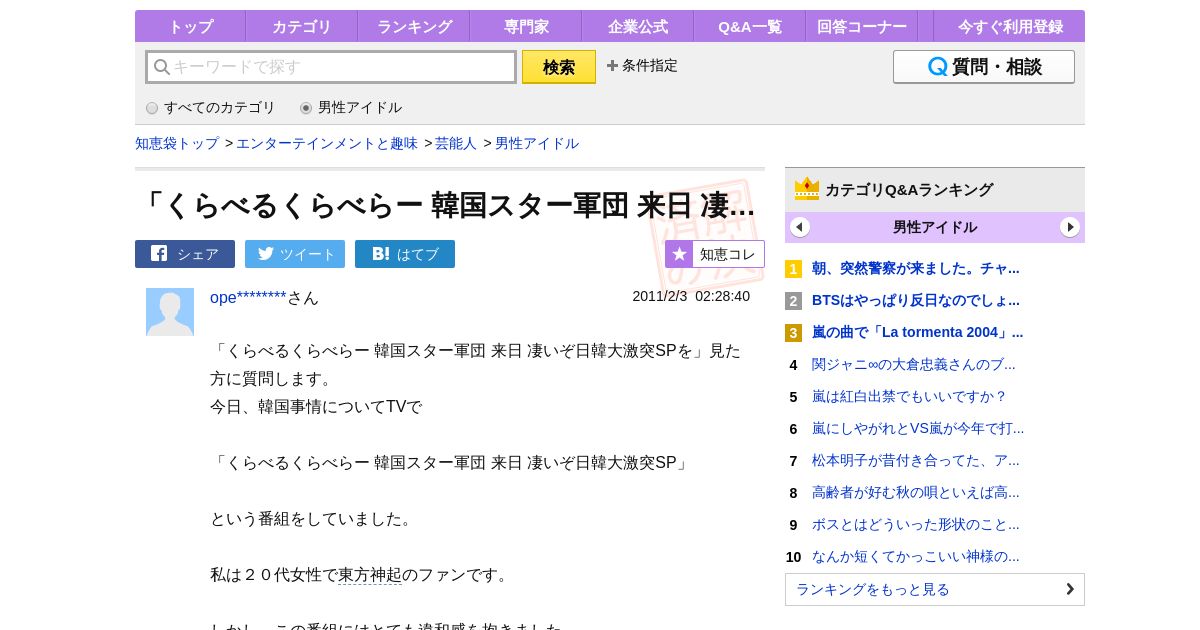Expand ランキングをもっと見る chevron link
This screenshot has height=630, width=1200.
[935, 589]
